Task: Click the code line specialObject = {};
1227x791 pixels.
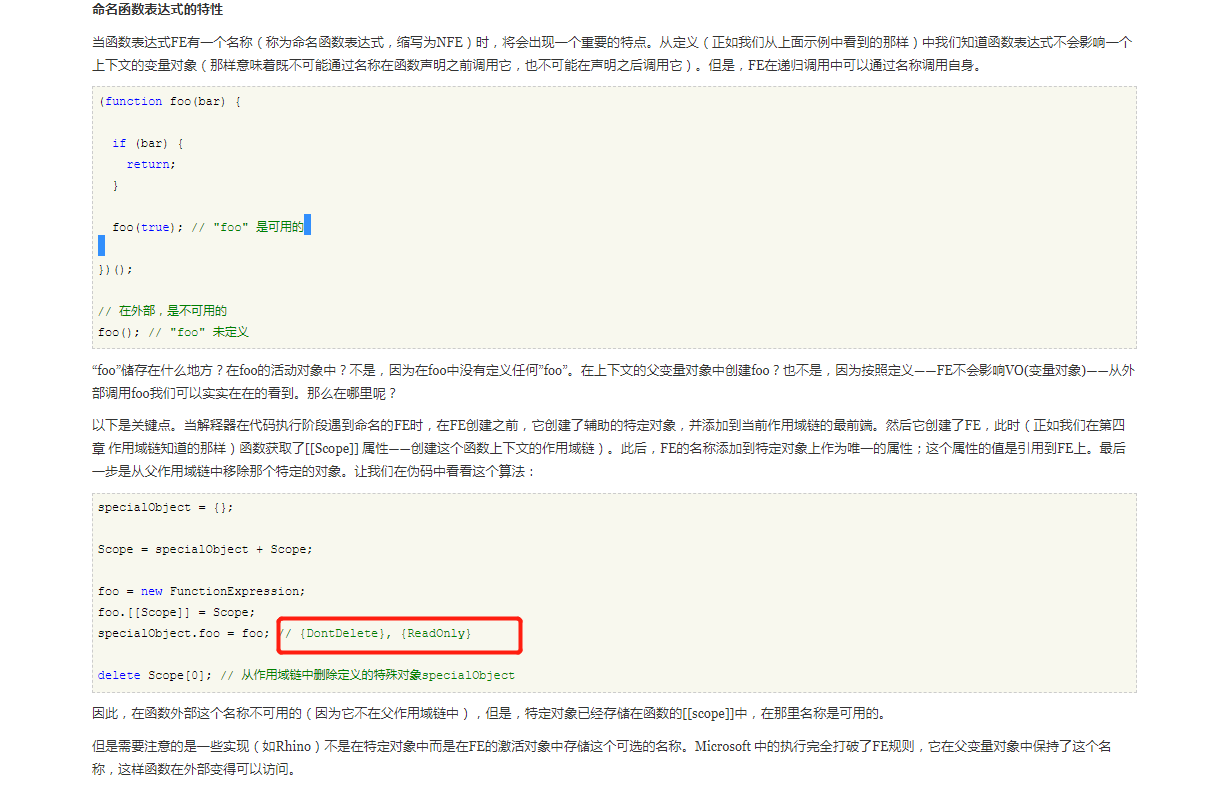Action: [166, 507]
